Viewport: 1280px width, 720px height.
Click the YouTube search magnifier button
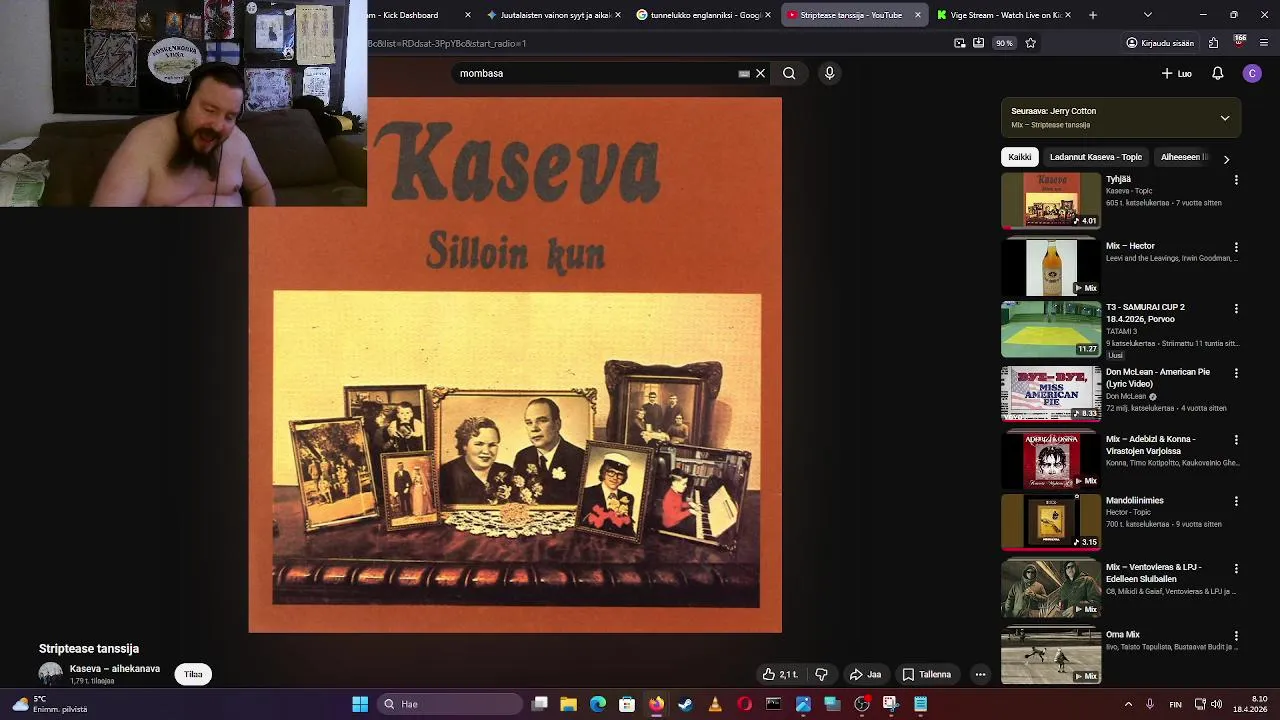coord(789,73)
